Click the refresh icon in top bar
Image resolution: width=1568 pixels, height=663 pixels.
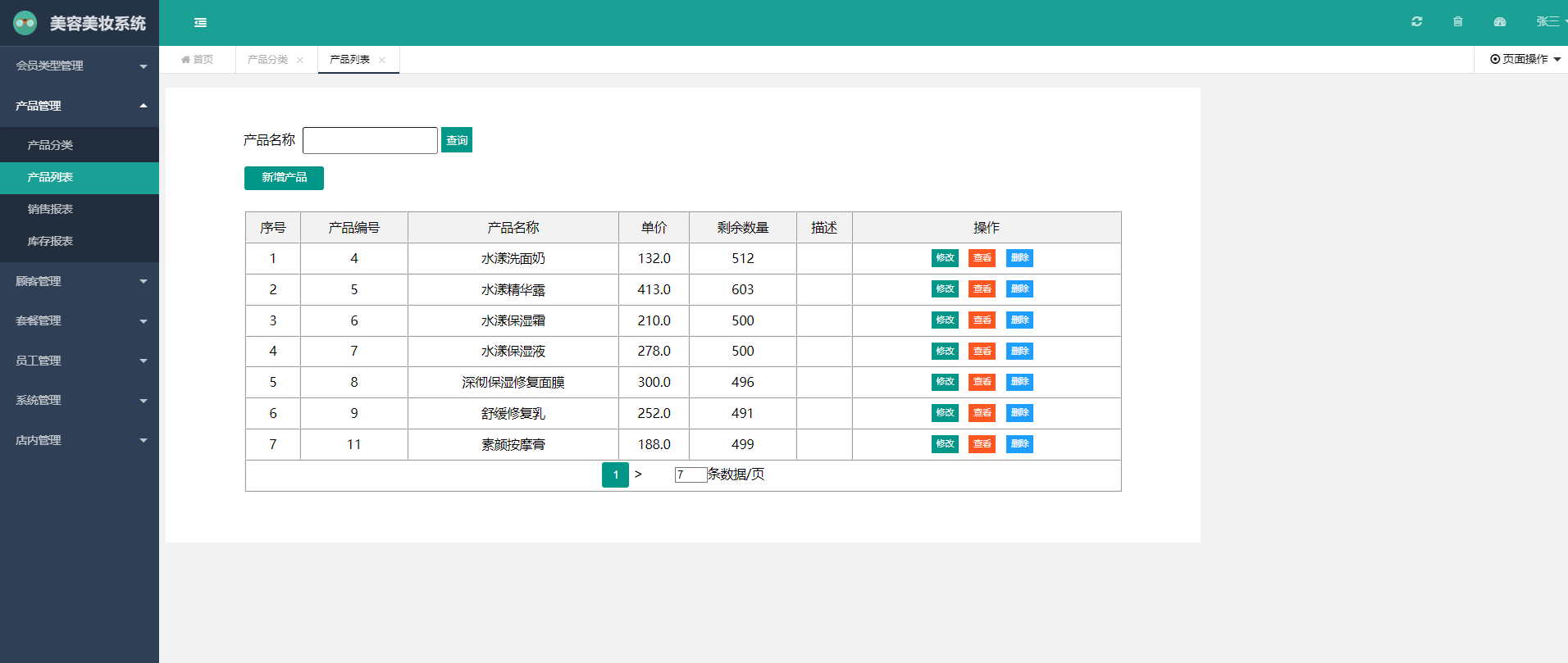tap(1416, 22)
